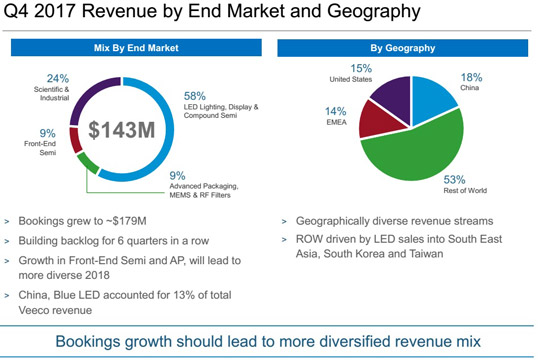
Task: Click the 58% LED Lighting label
Action: click(221, 105)
